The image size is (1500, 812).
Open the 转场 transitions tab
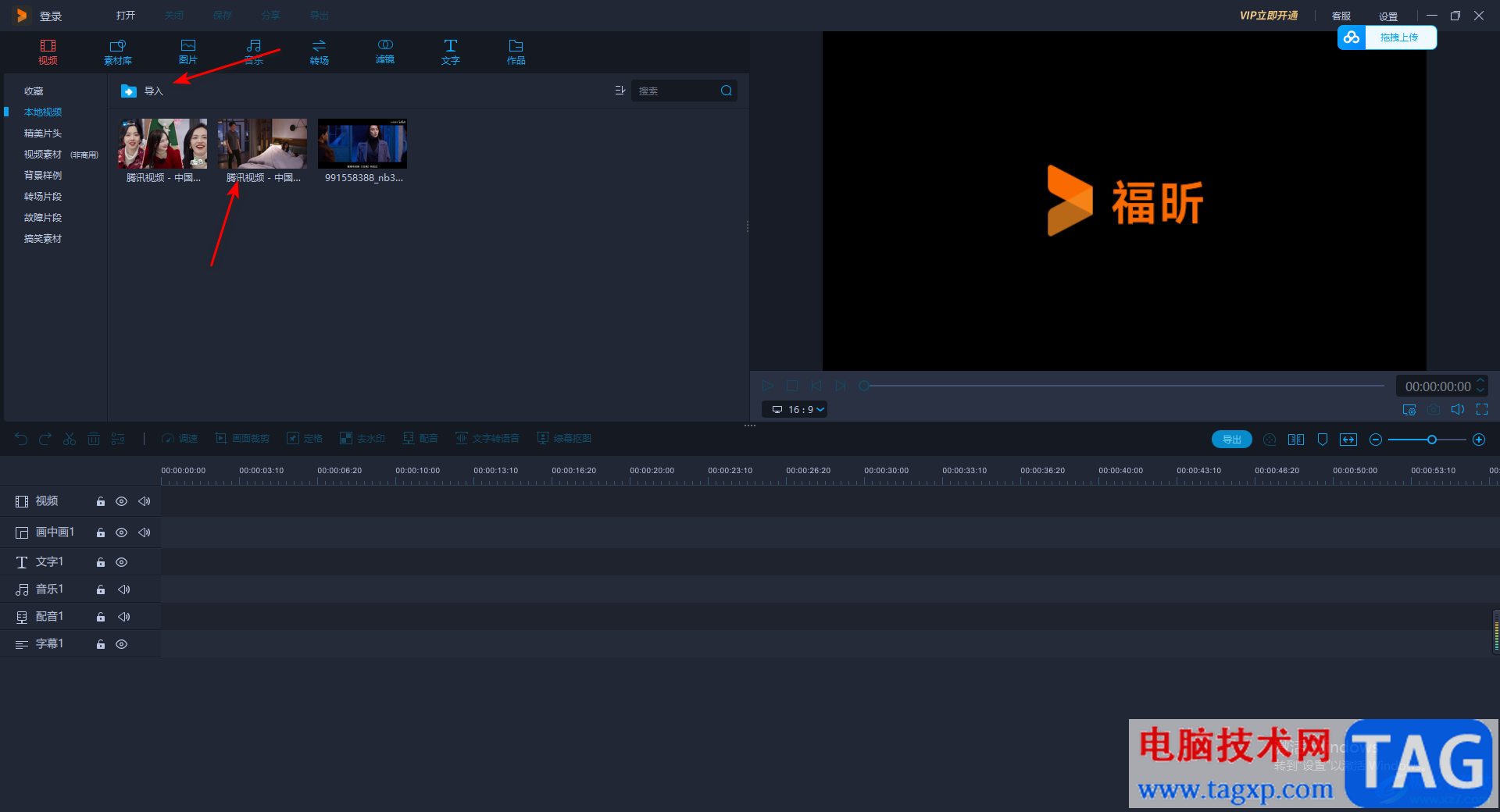(x=319, y=52)
